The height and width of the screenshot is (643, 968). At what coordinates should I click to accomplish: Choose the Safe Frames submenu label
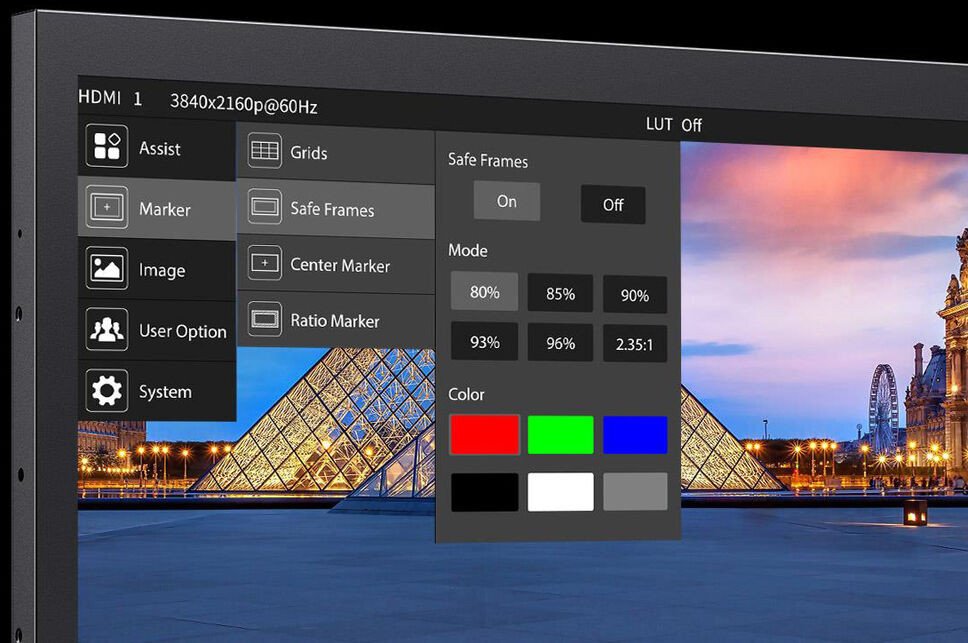point(332,210)
